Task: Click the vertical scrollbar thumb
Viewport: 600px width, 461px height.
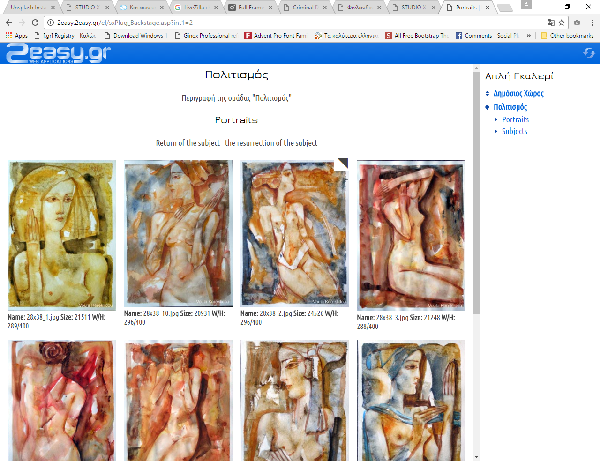Action: point(476,193)
